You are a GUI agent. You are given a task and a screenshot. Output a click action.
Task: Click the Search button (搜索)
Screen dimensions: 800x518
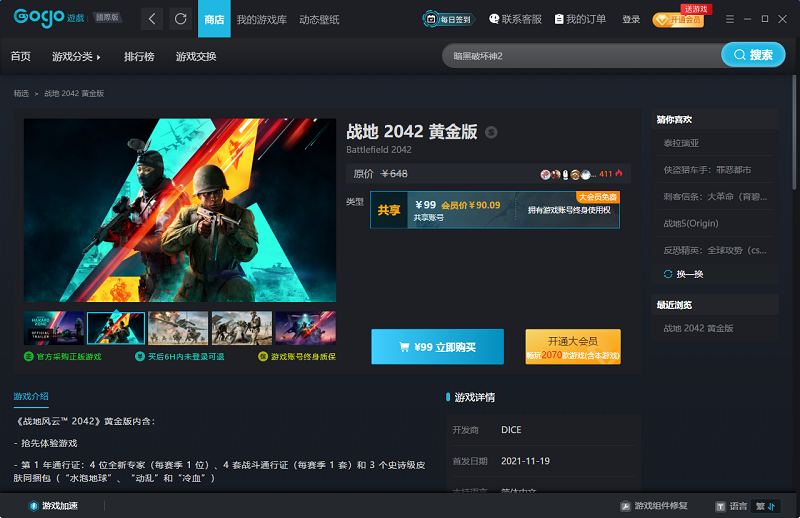pyautogui.click(x=753, y=55)
